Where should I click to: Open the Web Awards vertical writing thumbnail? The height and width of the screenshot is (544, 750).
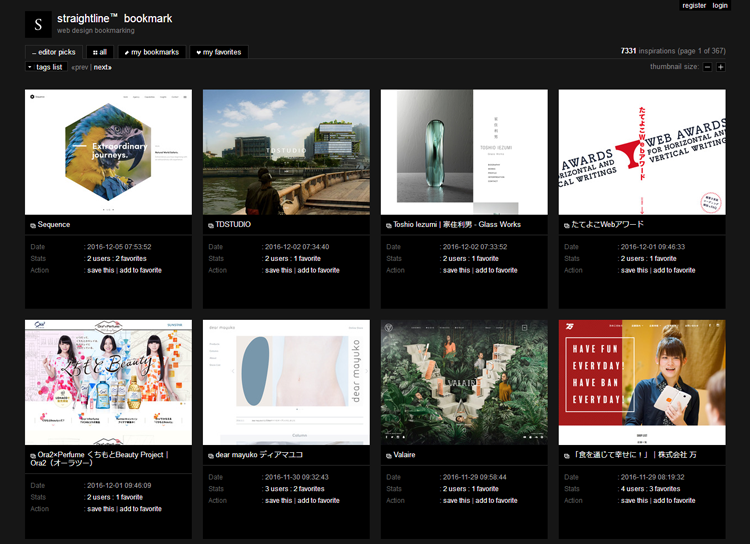[x=642, y=152]
